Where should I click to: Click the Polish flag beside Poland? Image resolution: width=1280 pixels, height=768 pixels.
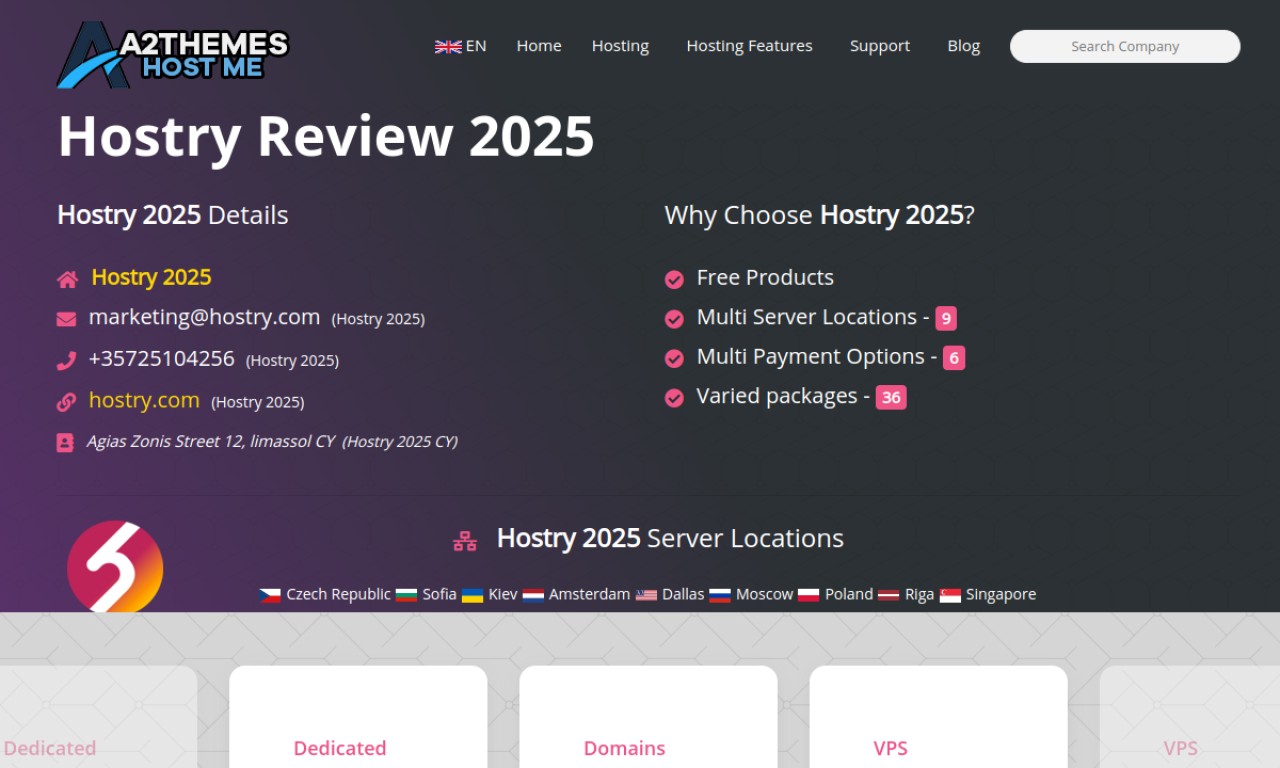(x=809, y=595)
